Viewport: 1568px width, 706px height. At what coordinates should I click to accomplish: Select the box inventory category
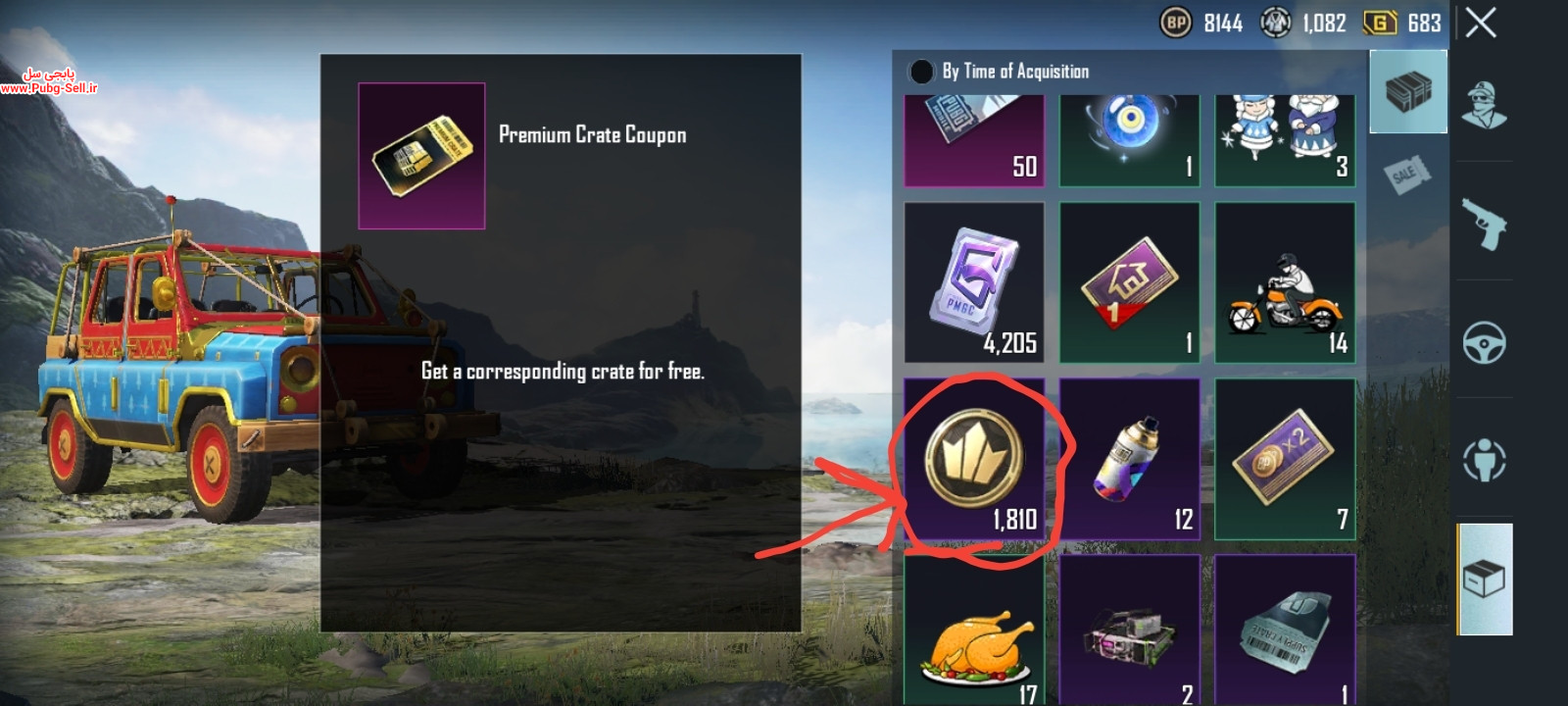[1485, 579]
